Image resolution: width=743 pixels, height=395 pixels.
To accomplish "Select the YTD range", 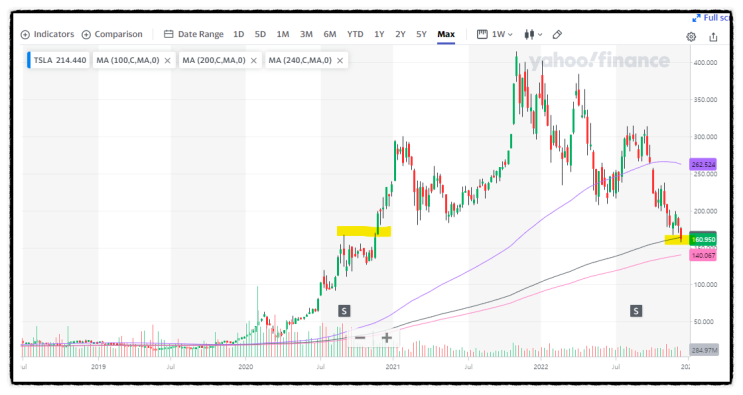I will (355, 34).
